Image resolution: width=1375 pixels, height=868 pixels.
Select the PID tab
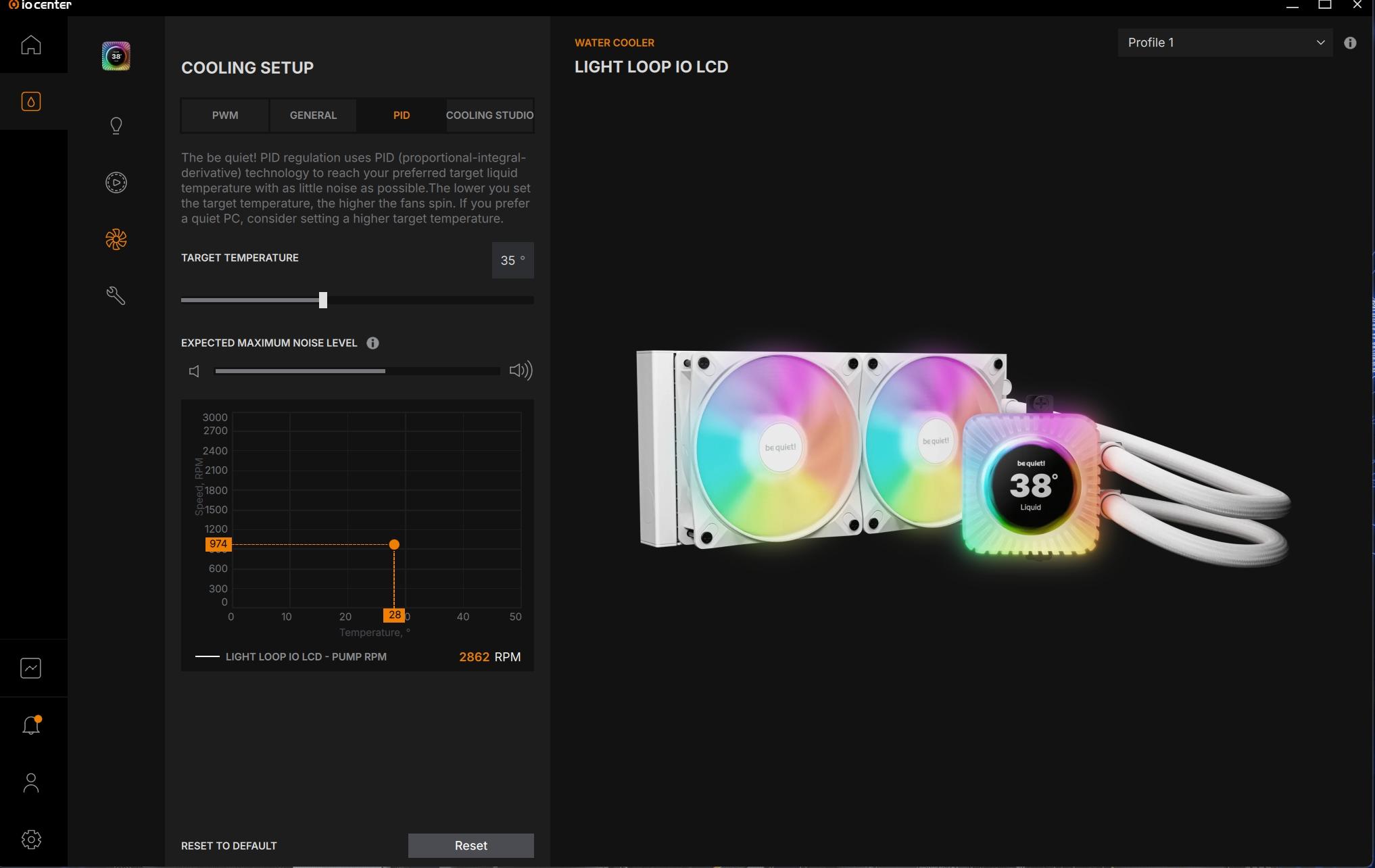402,116
